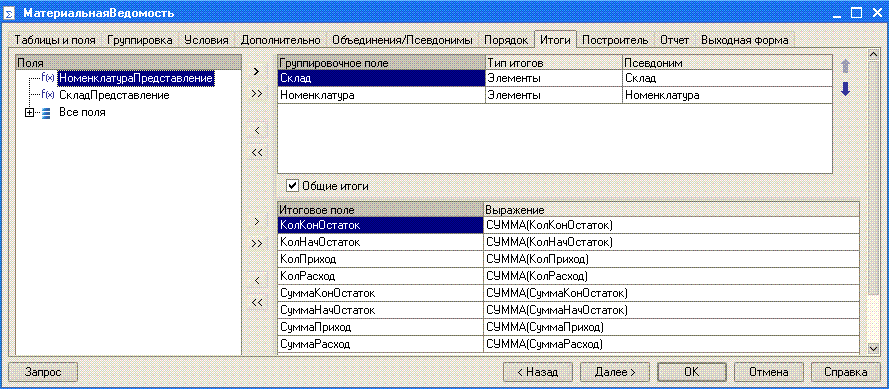Click the Запрос button

pyautogui.click(x=43, y=372)
